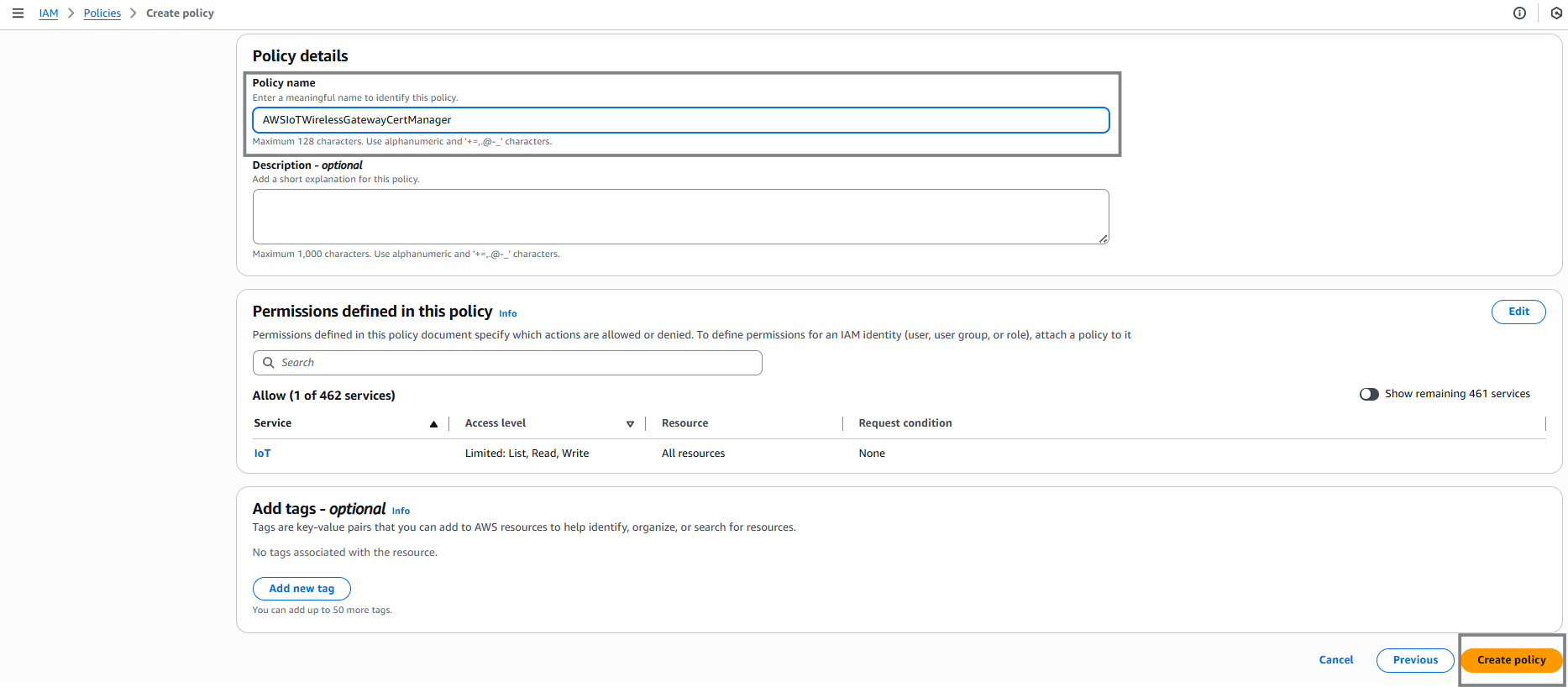The height and width of the screenshot is (687, 1568).
Task: Sort by Service column ascending arrow
Action: (433, 424)
